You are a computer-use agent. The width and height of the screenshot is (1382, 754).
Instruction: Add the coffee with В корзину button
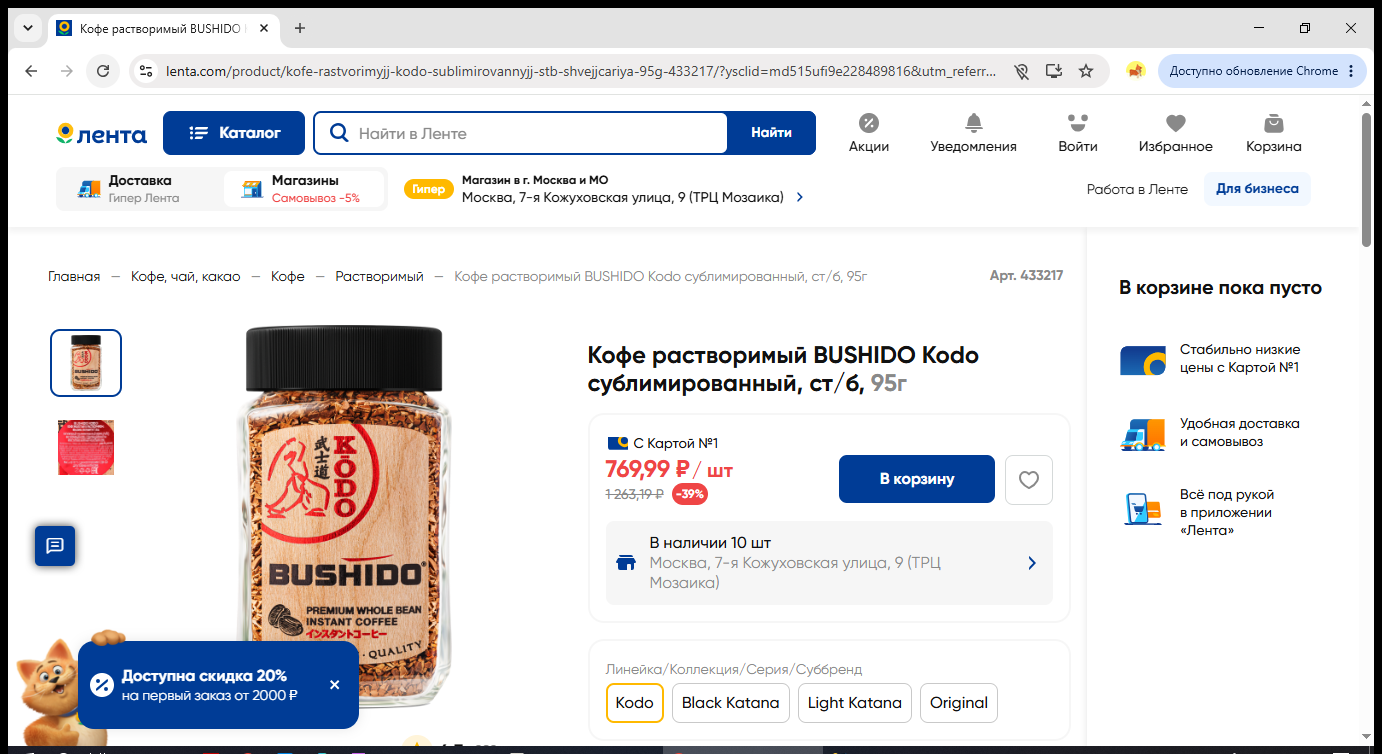(917, 479)
